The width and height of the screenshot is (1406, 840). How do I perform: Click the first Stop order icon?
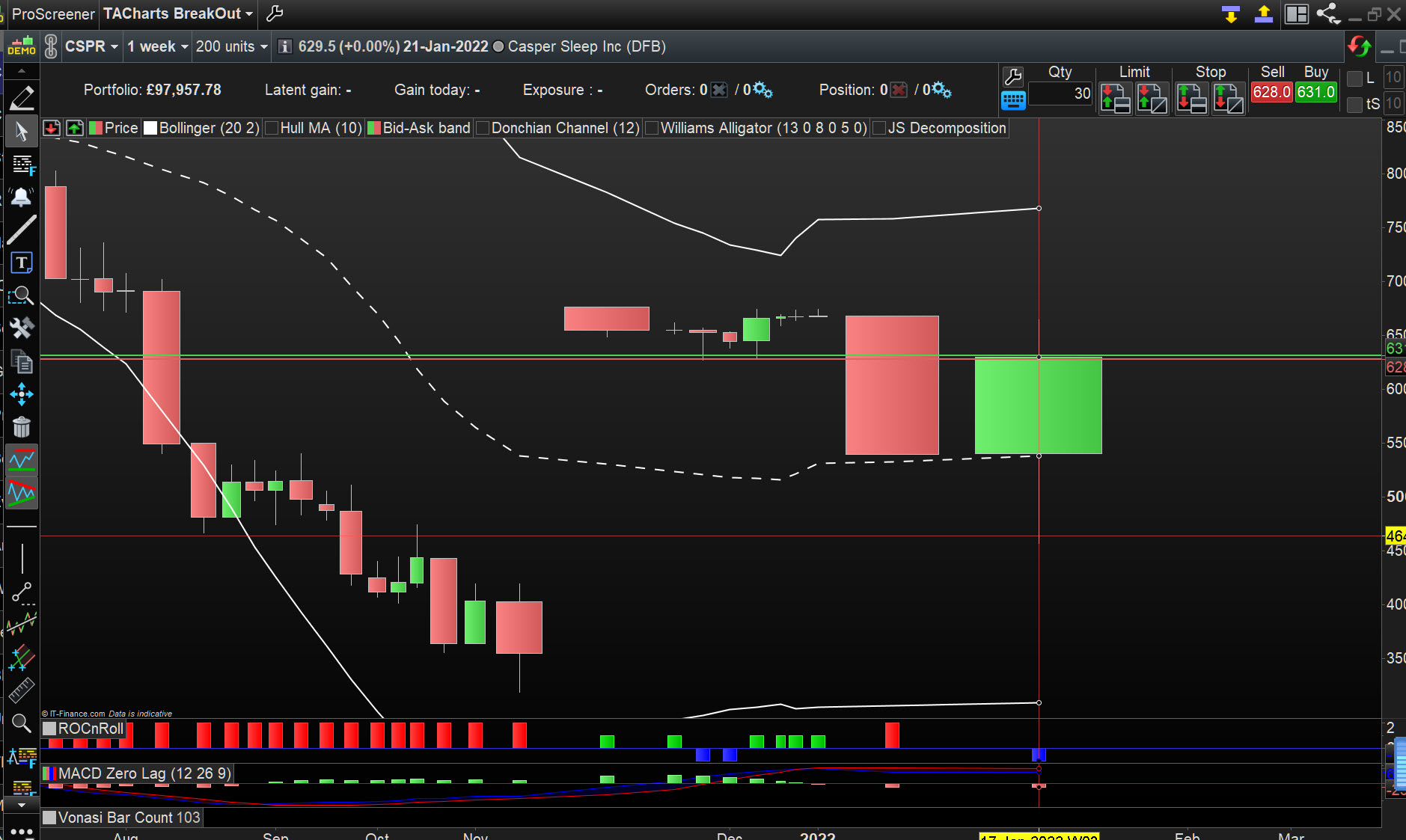tap(1191, 98)
